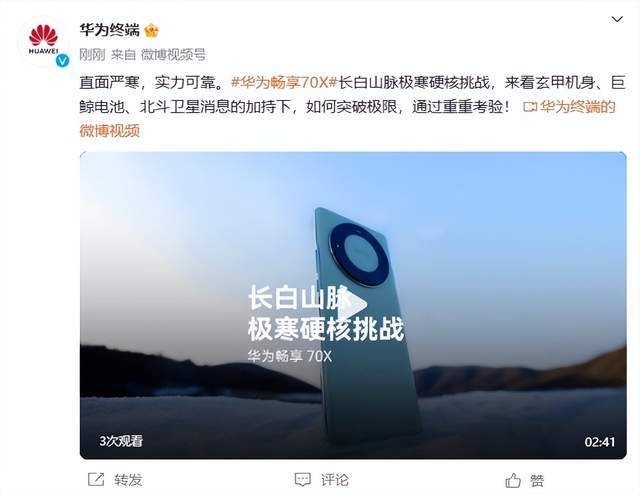This screenshot has height=495, width=640.
Task: Open the 华为终端 account name
Action: (109, 30)
